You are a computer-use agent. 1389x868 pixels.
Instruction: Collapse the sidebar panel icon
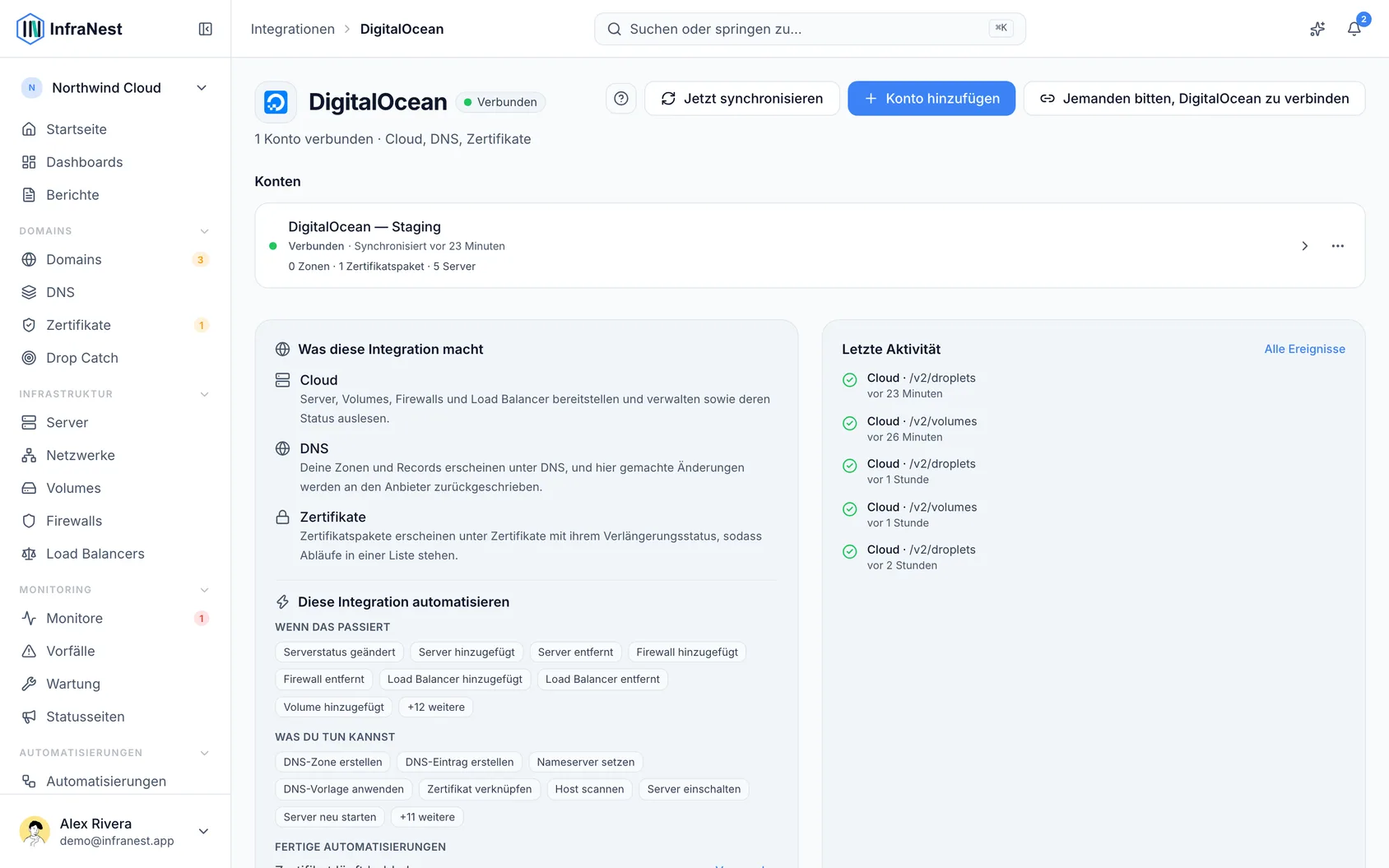(x=206, y=29)
